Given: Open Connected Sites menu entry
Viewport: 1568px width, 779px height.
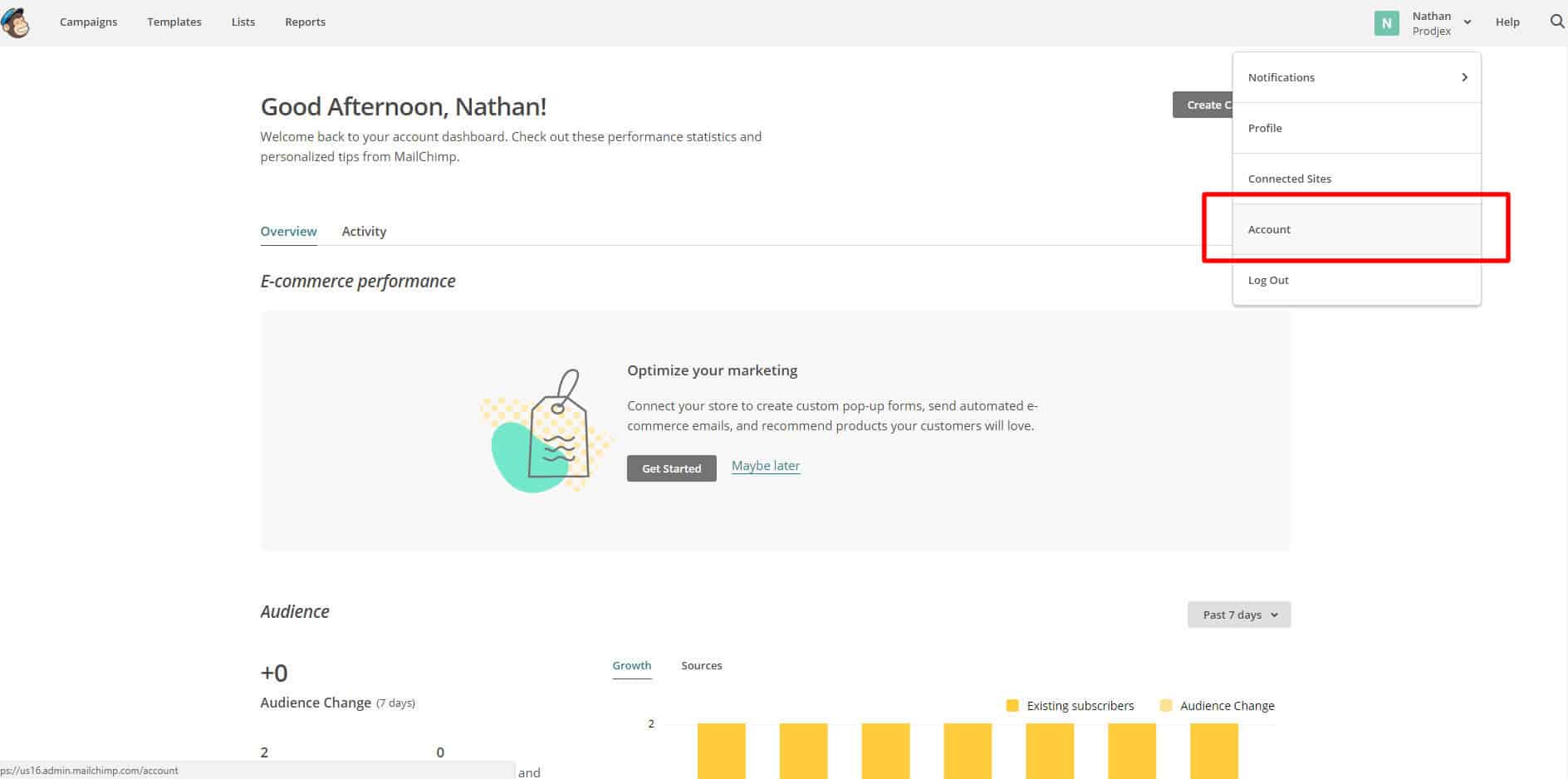Looking at the screenshot, I should [x=1289, y=179].
